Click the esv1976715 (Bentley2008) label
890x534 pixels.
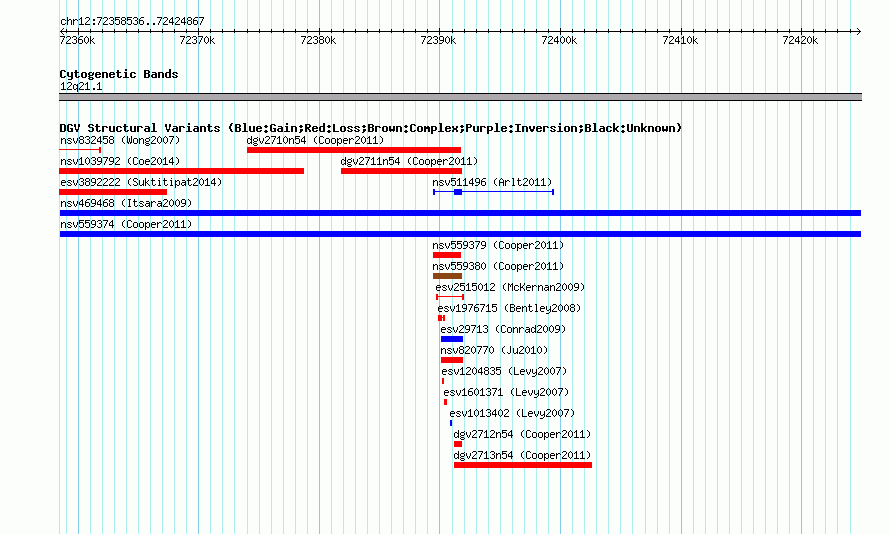click(x=509, y=308)
